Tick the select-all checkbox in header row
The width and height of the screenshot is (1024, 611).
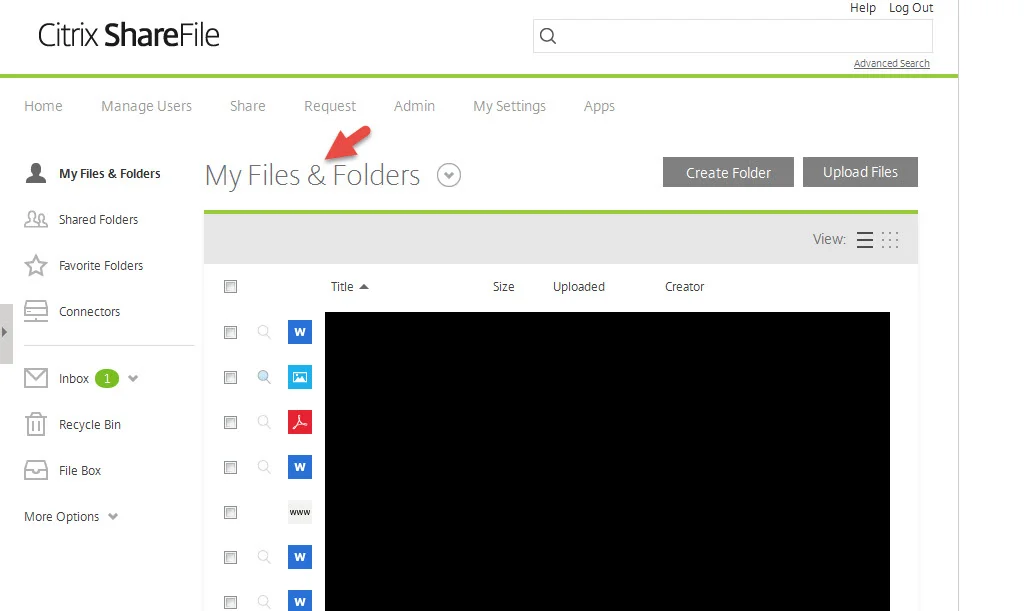(x=231, y=287)
